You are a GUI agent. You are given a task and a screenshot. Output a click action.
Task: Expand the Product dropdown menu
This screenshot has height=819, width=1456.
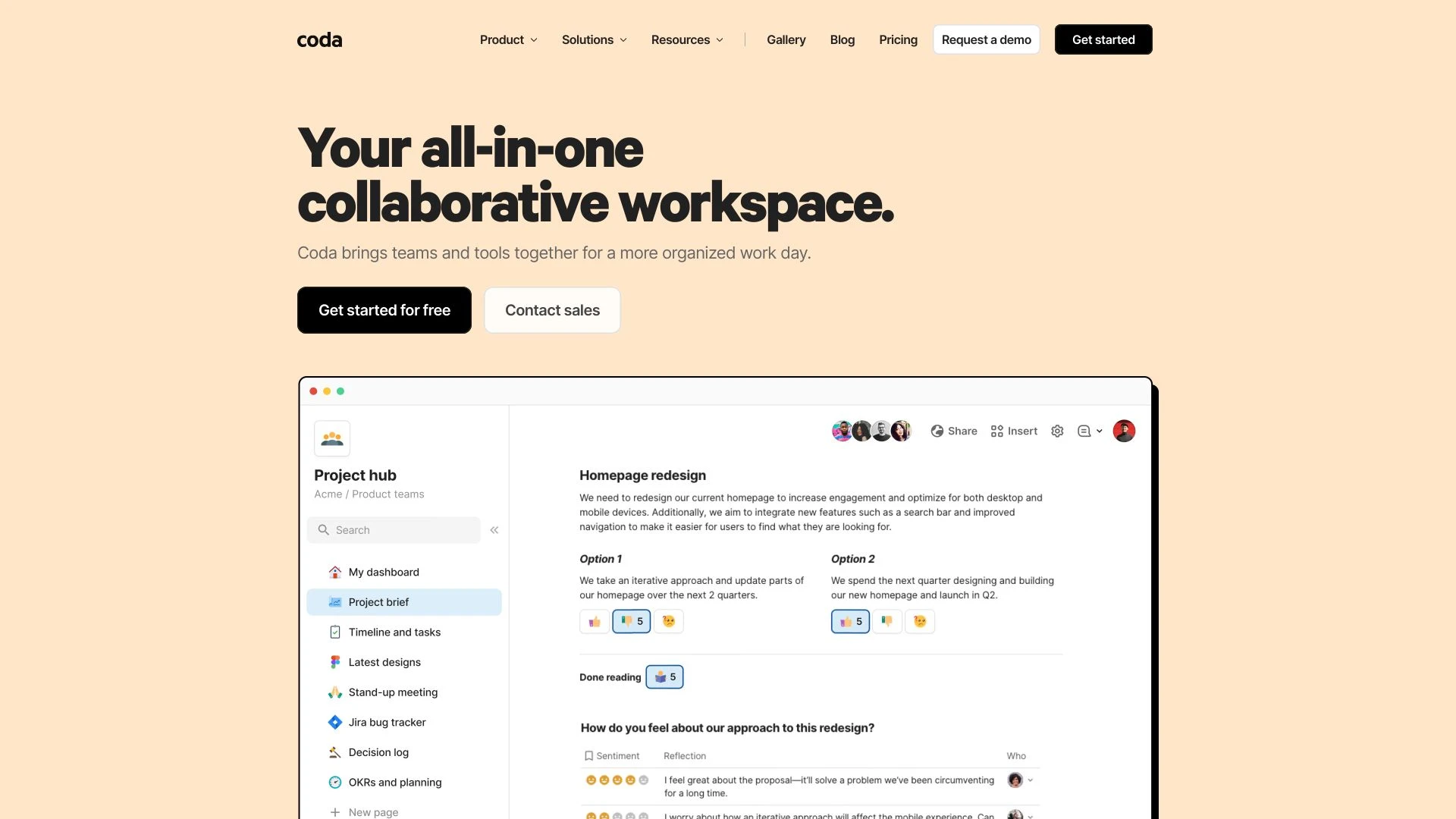click(508, 39)
